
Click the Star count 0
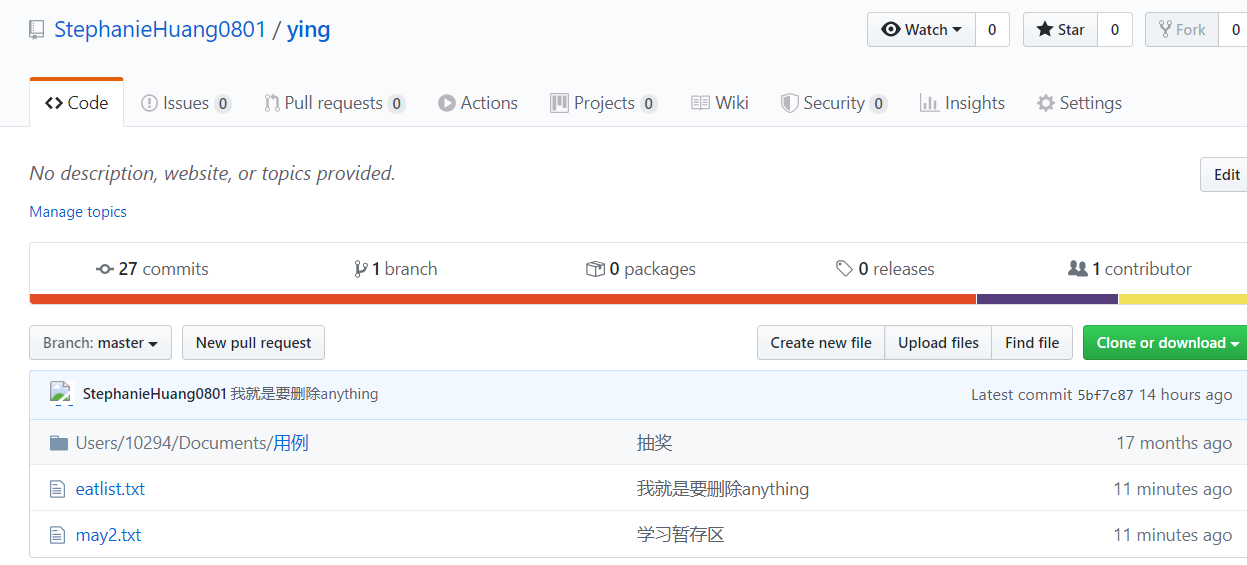point(1115,29)
